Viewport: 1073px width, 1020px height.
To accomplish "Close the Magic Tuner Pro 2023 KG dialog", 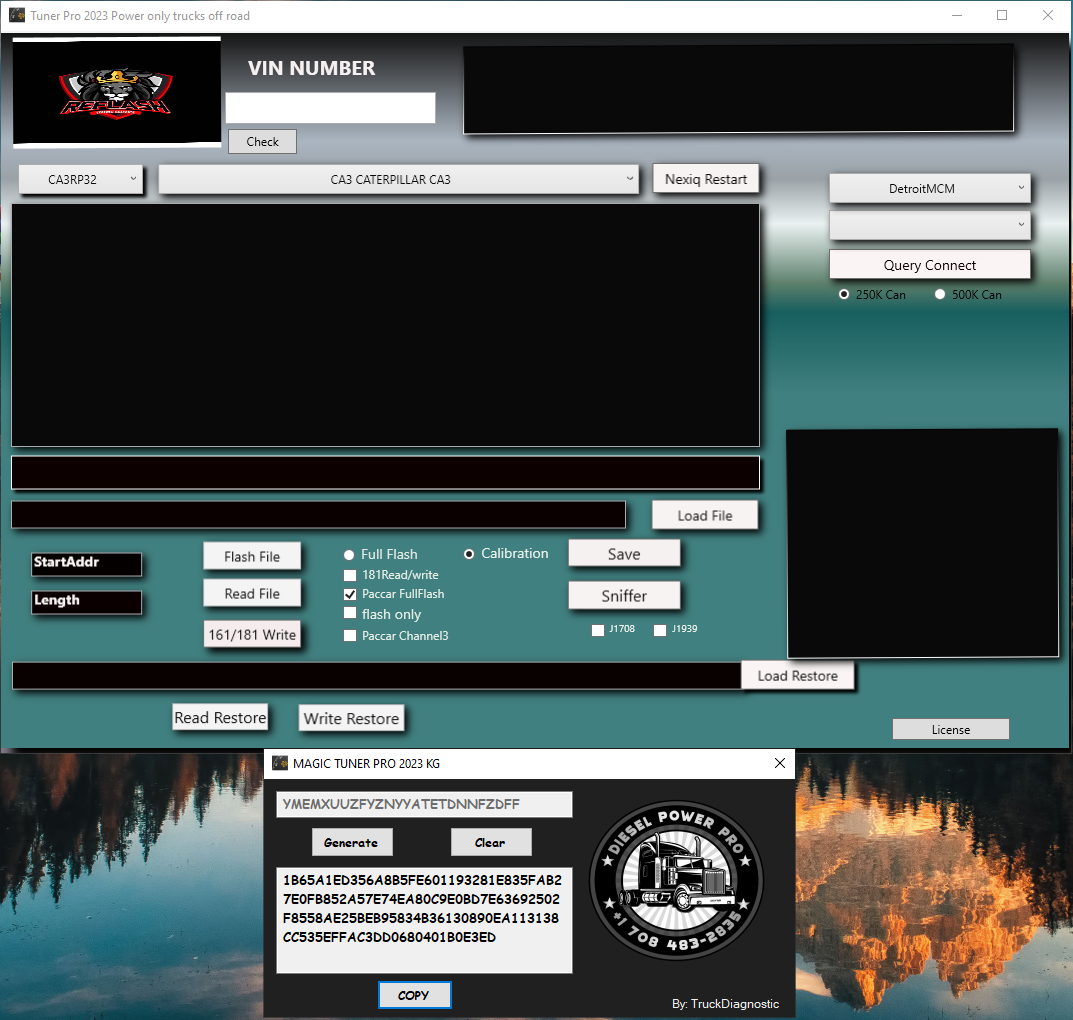I will 779,763.
